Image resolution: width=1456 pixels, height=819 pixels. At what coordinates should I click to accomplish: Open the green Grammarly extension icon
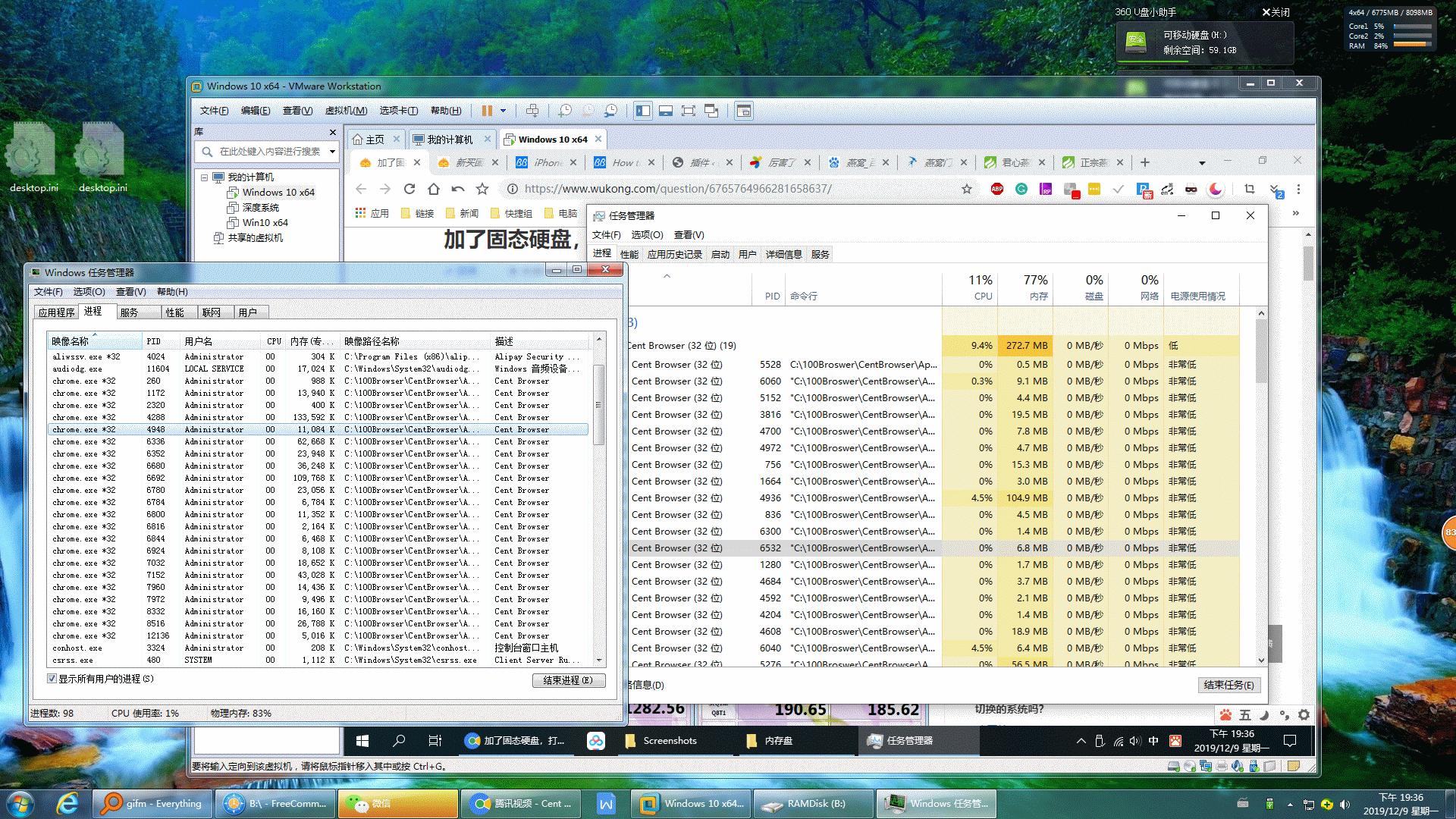pos(1021,189)
